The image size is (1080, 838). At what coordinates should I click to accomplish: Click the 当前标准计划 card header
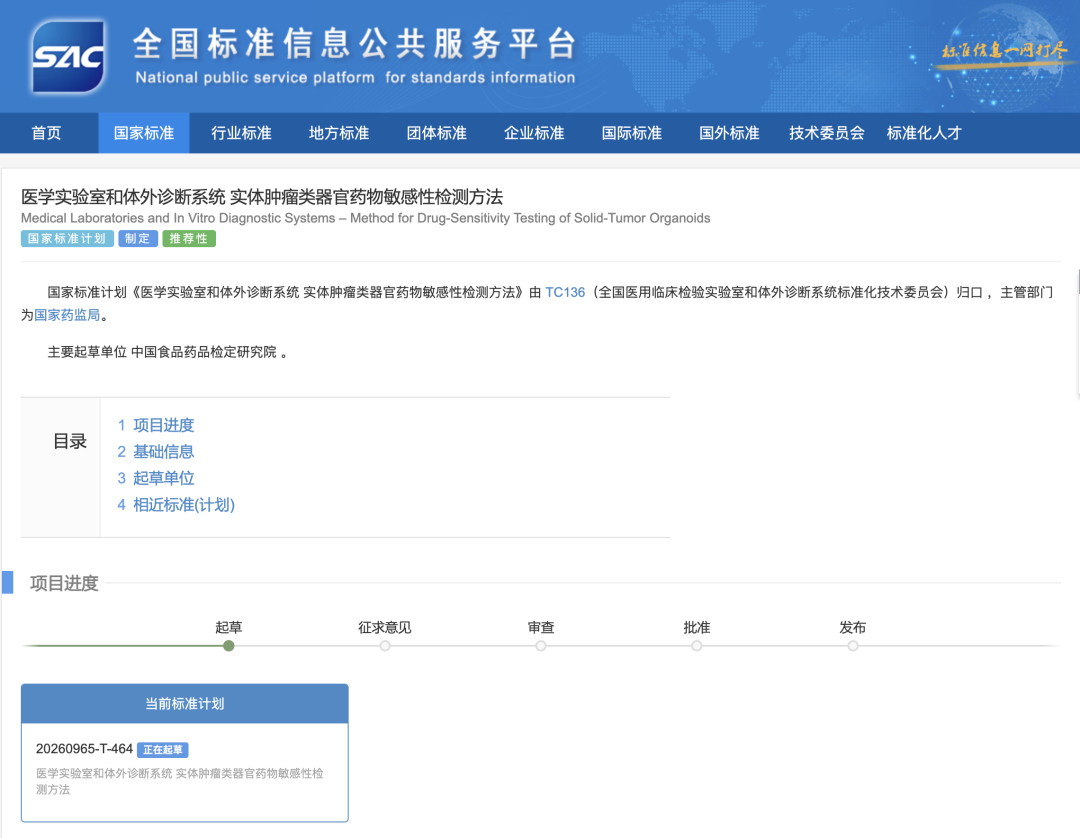coord(185,704)
